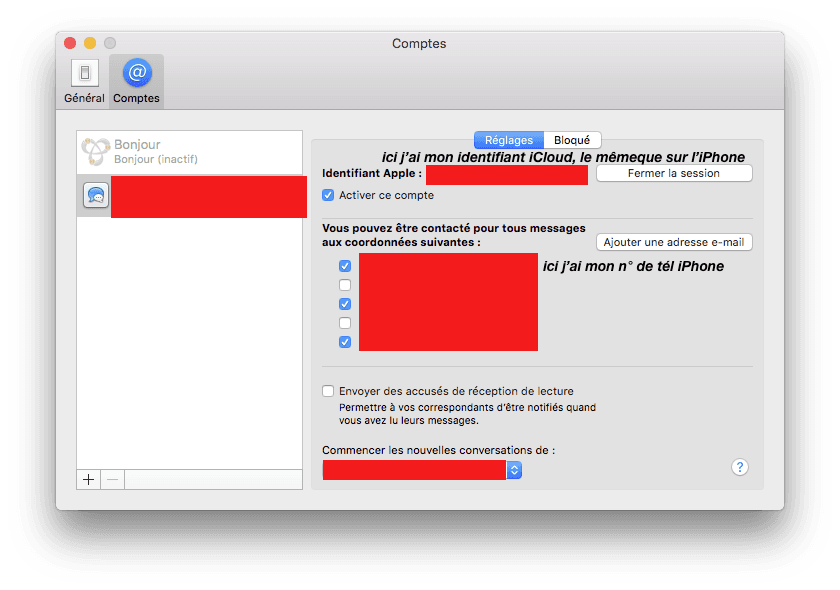Close the Comptes window with red button
The height and width of the screenshot is (590, 840).
(x=70, y=43)
